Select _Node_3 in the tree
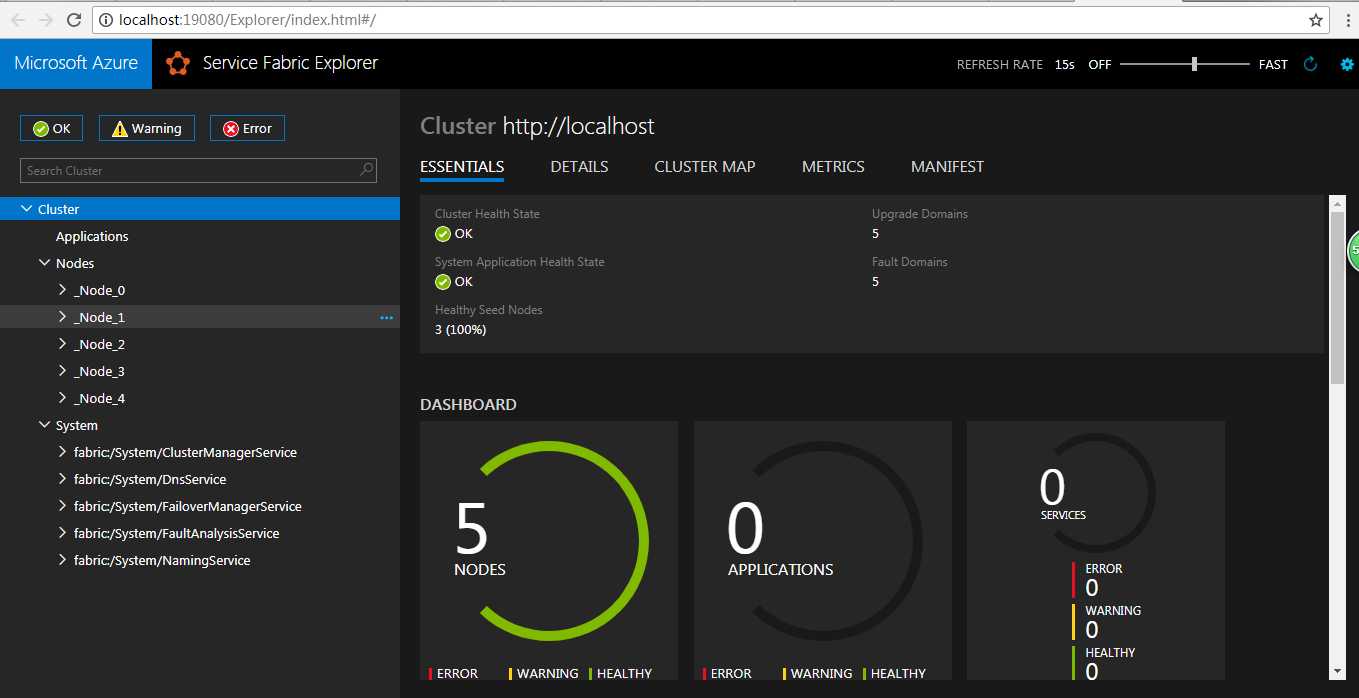1359x698 pixels. (x=99, y=371)
